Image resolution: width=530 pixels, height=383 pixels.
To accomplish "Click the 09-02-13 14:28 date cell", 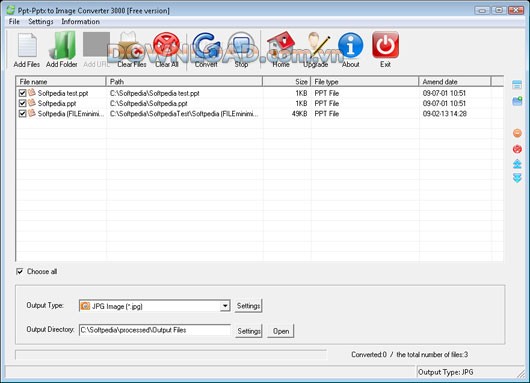I will click(x=444, y=114).
